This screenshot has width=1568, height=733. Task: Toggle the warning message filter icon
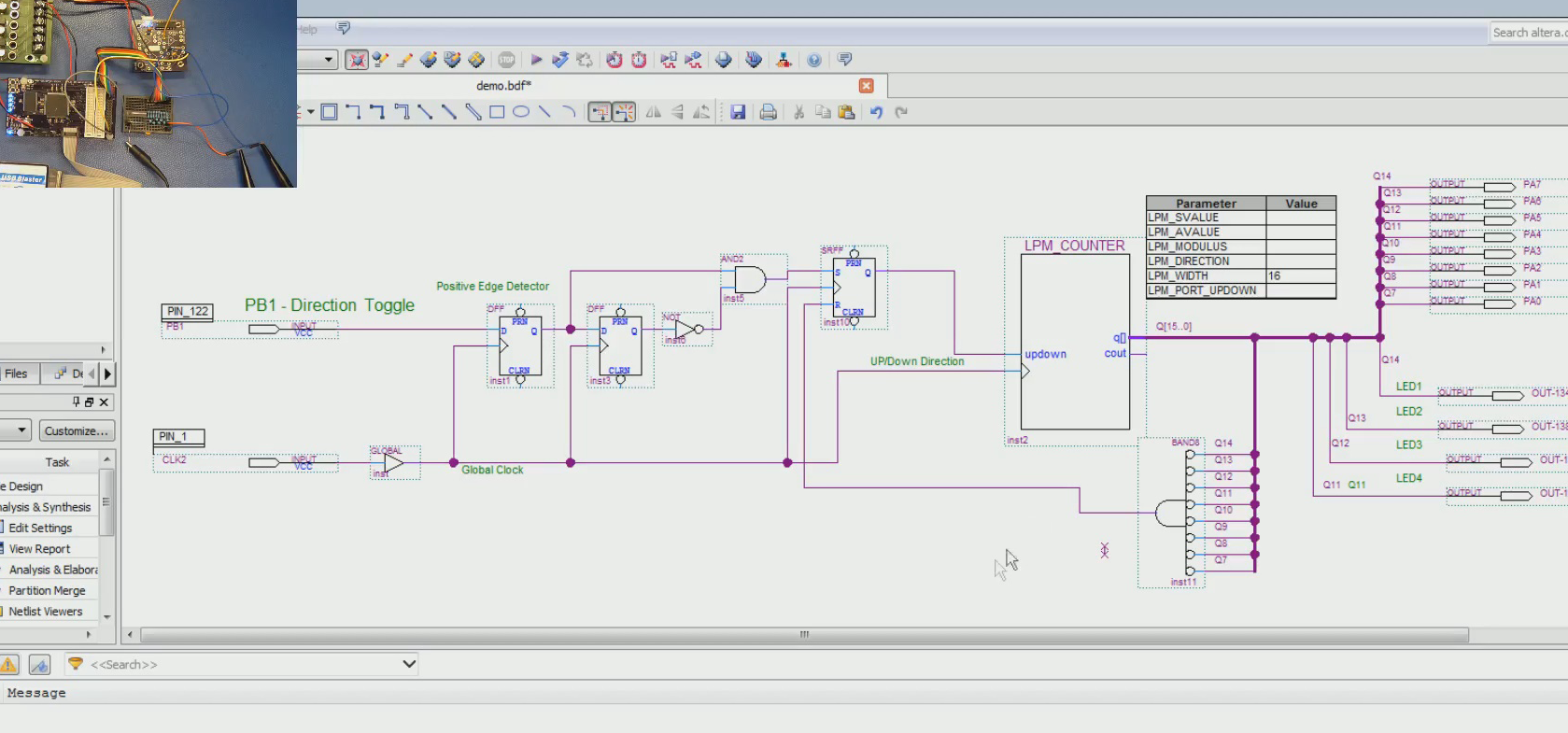[9, 665]
